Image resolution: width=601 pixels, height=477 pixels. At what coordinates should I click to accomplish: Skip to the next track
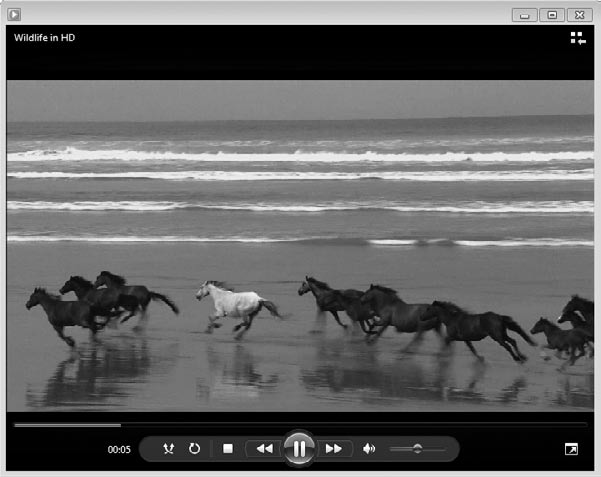(335, 449)
